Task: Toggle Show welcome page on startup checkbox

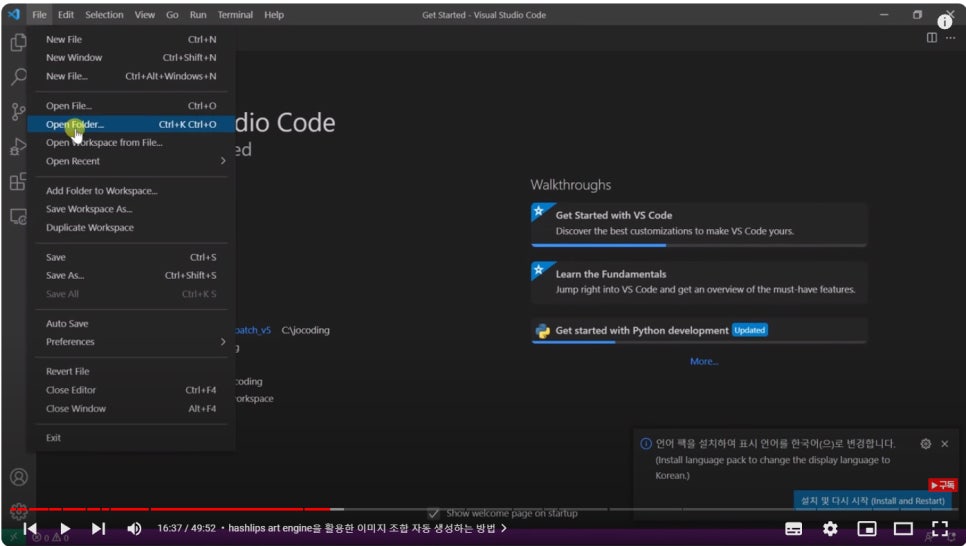Action: click(x=434, y=513)
